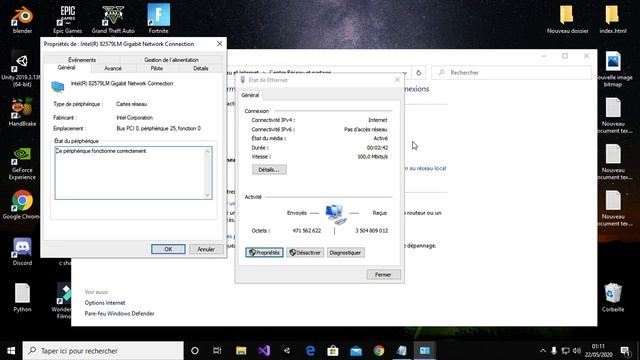Open the Options Internet link
This screenshot has height=360, width=640.
(105, 303)
